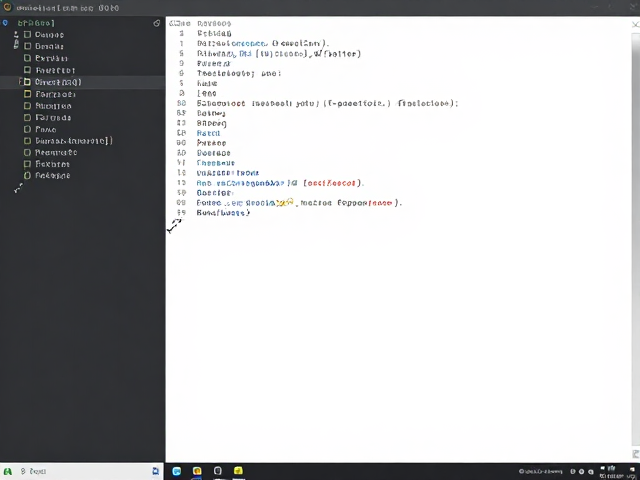Expand the highlighted folder row in the tree
This screenshot has height=480, width=640.
coord(20,82)
